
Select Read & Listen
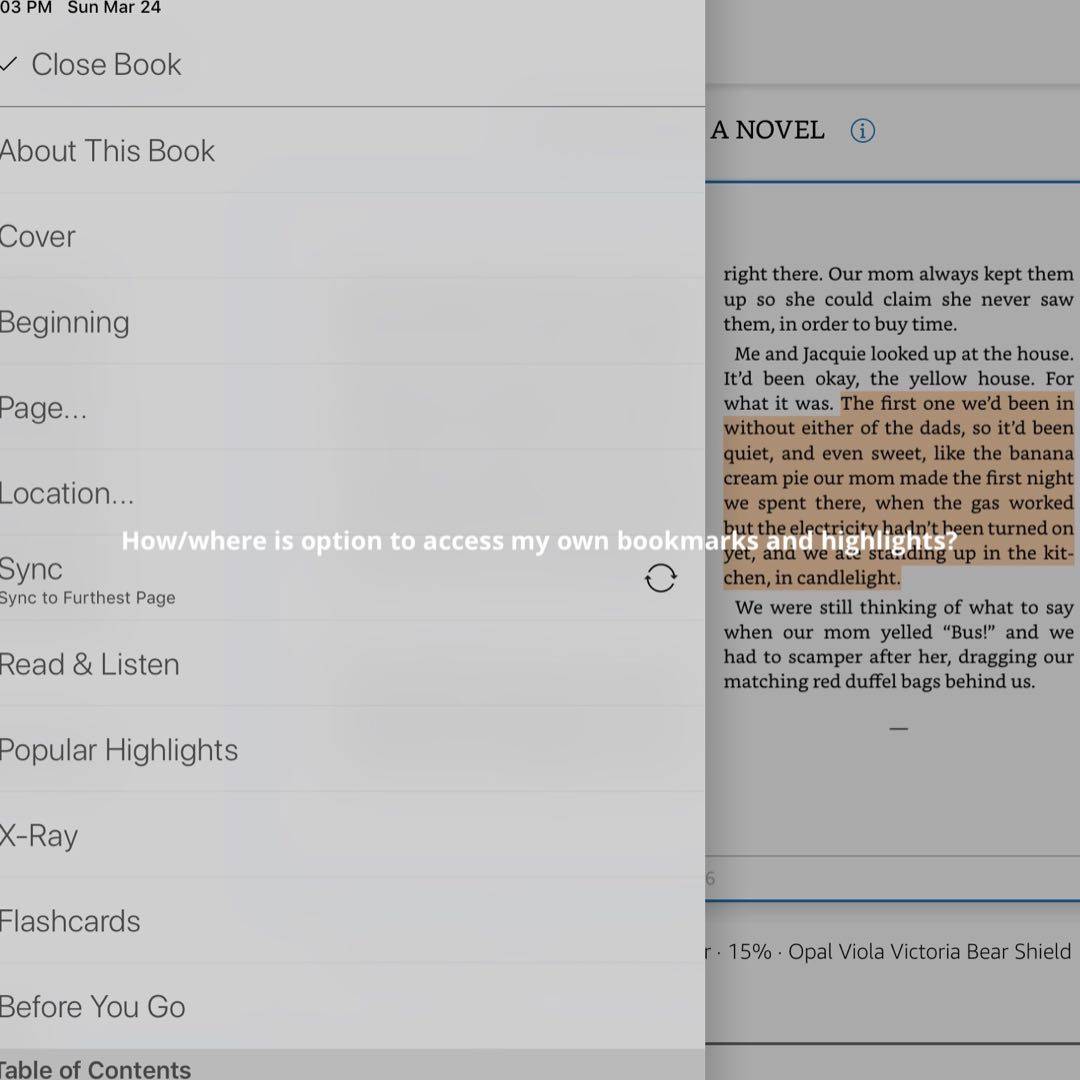90,665
